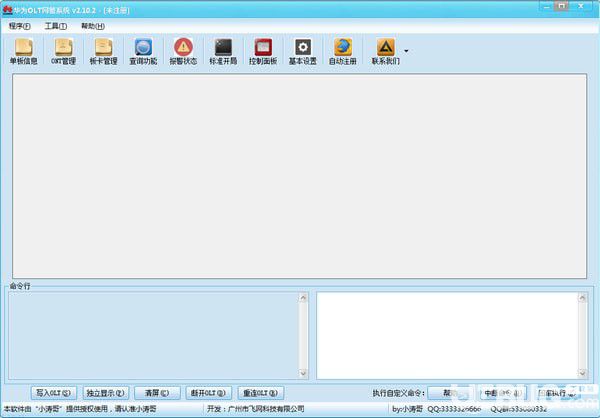The width and height of the screenshot is (600, 418).
Task: Click the Huawei logo in the title bar
Action: pos(7,10)
